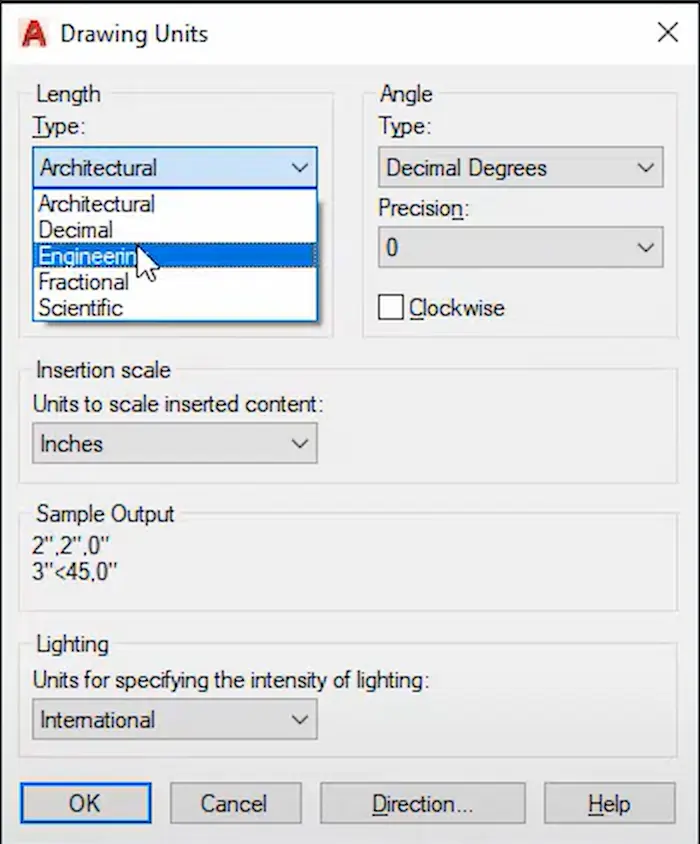The width and height of the screenshot is (700, 844).
Task: Open the lighting units dropdown
Action: tap(300, 719)
